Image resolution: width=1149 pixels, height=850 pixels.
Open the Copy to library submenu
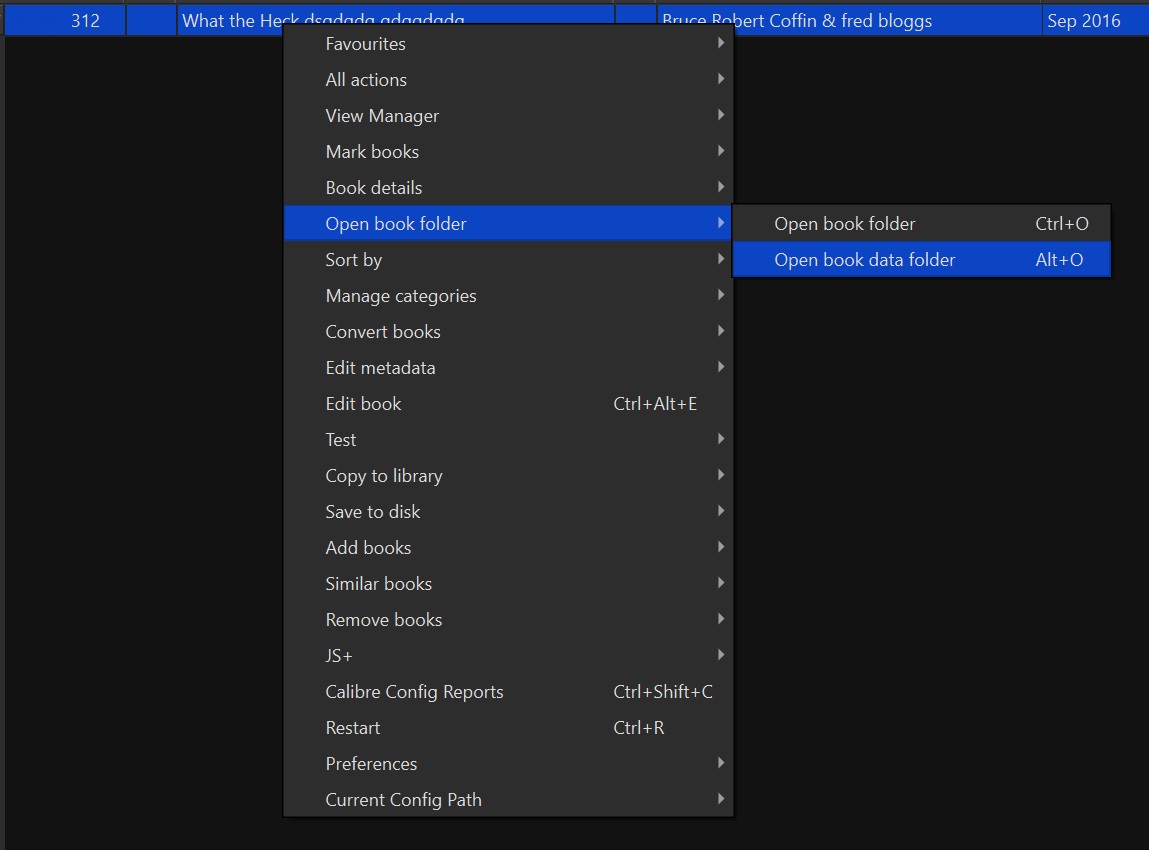click(384, 476)
